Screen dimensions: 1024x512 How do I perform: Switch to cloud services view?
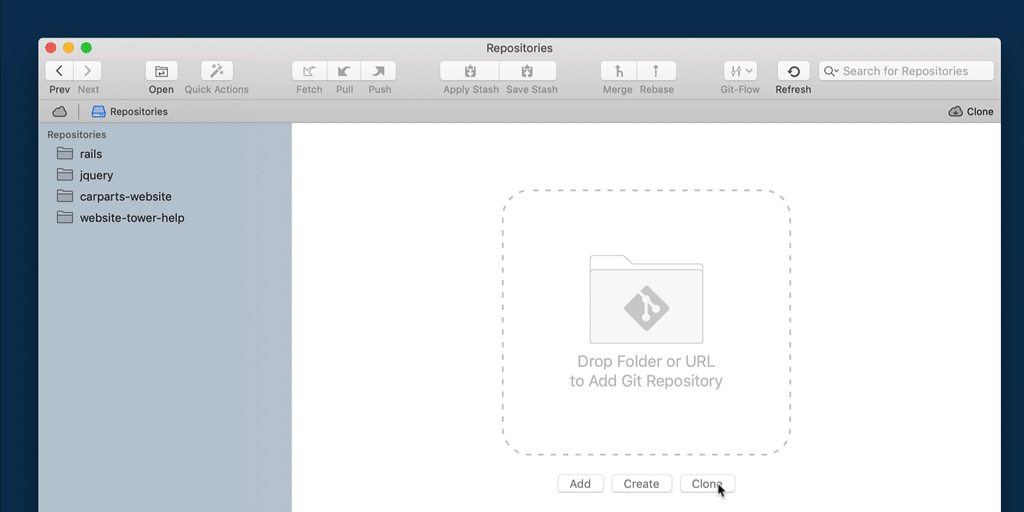point(59,111)
